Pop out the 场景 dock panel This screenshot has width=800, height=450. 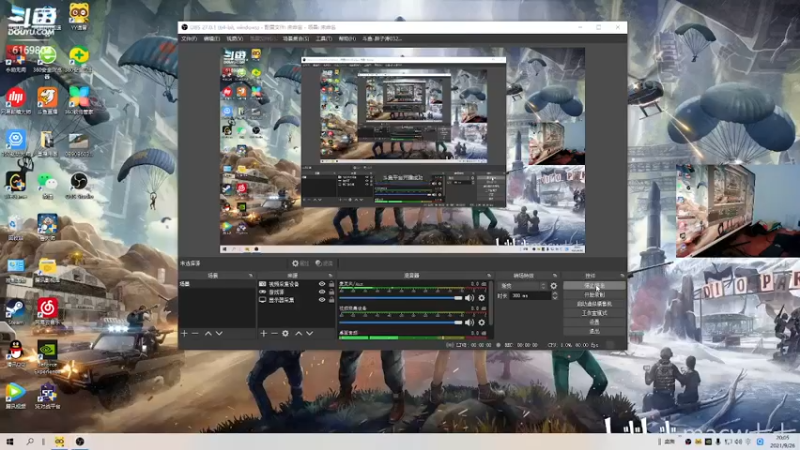point(251,276)
